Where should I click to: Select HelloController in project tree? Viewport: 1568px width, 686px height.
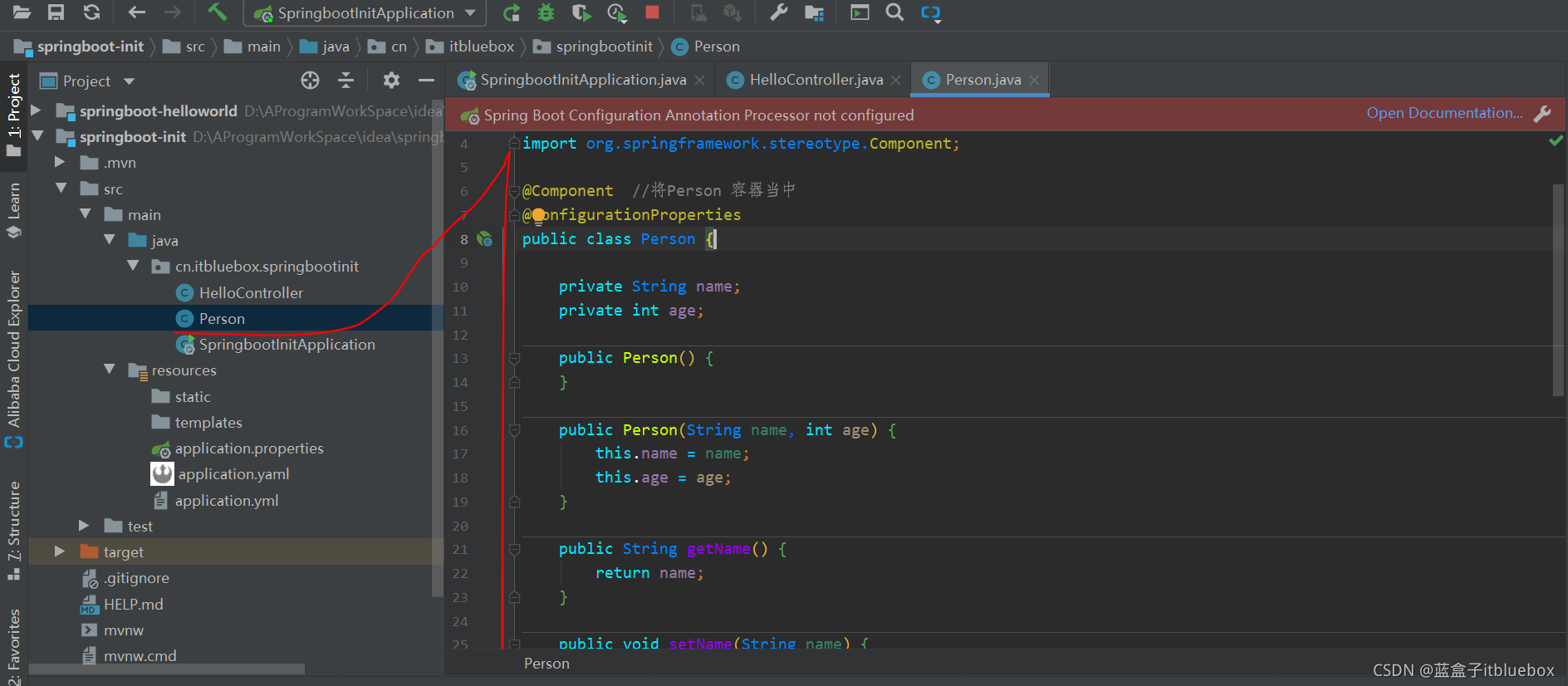point(251,293)
